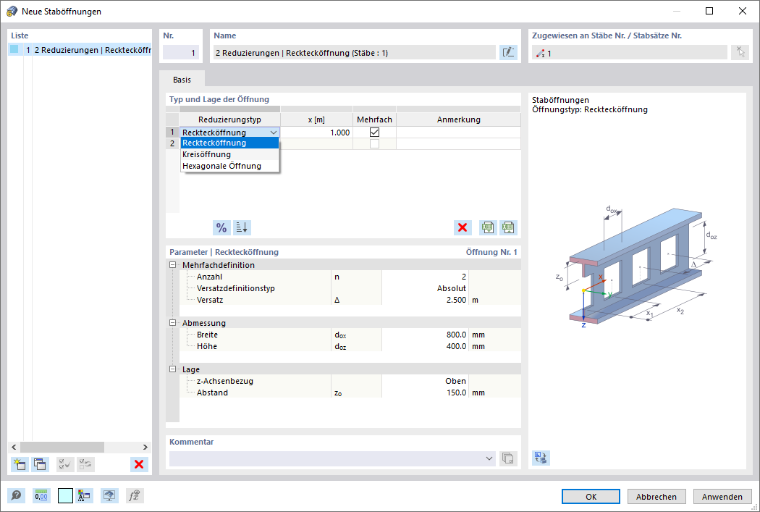Tick Mehrfach checkbox in row 2
The image size is (760, 512).
pyautogui.click(x=374, y=144)
